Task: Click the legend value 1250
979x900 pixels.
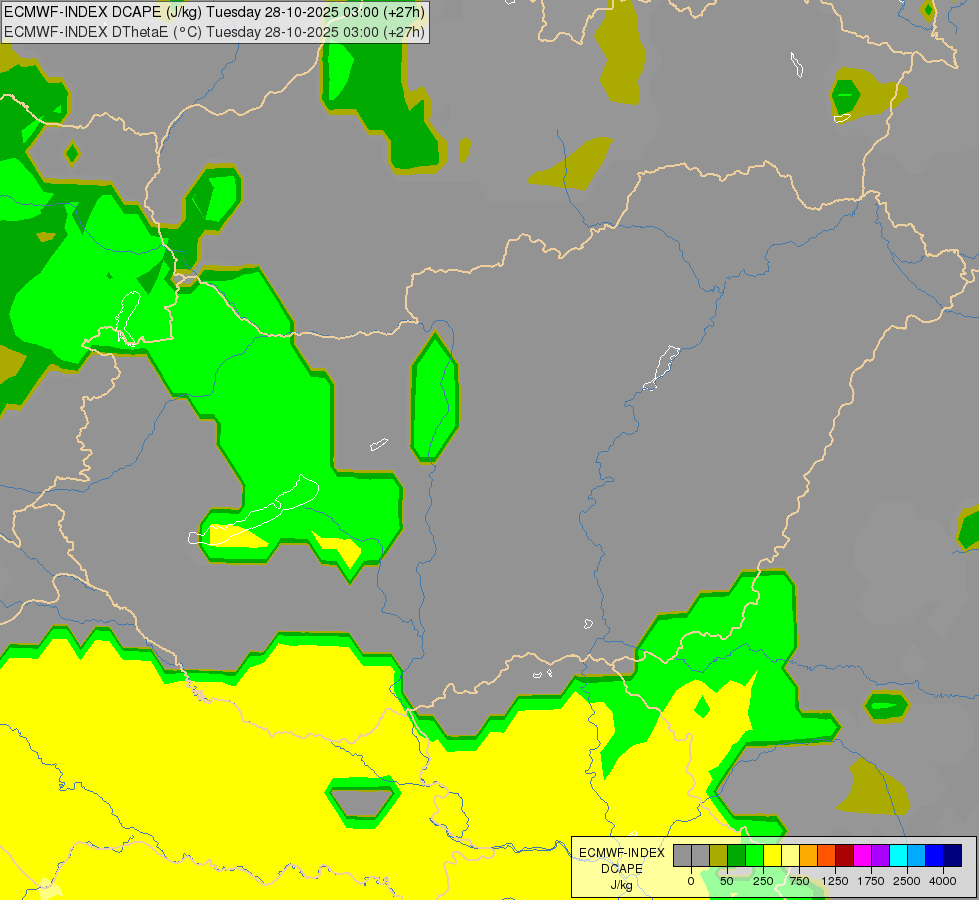Action: [835, 881]
